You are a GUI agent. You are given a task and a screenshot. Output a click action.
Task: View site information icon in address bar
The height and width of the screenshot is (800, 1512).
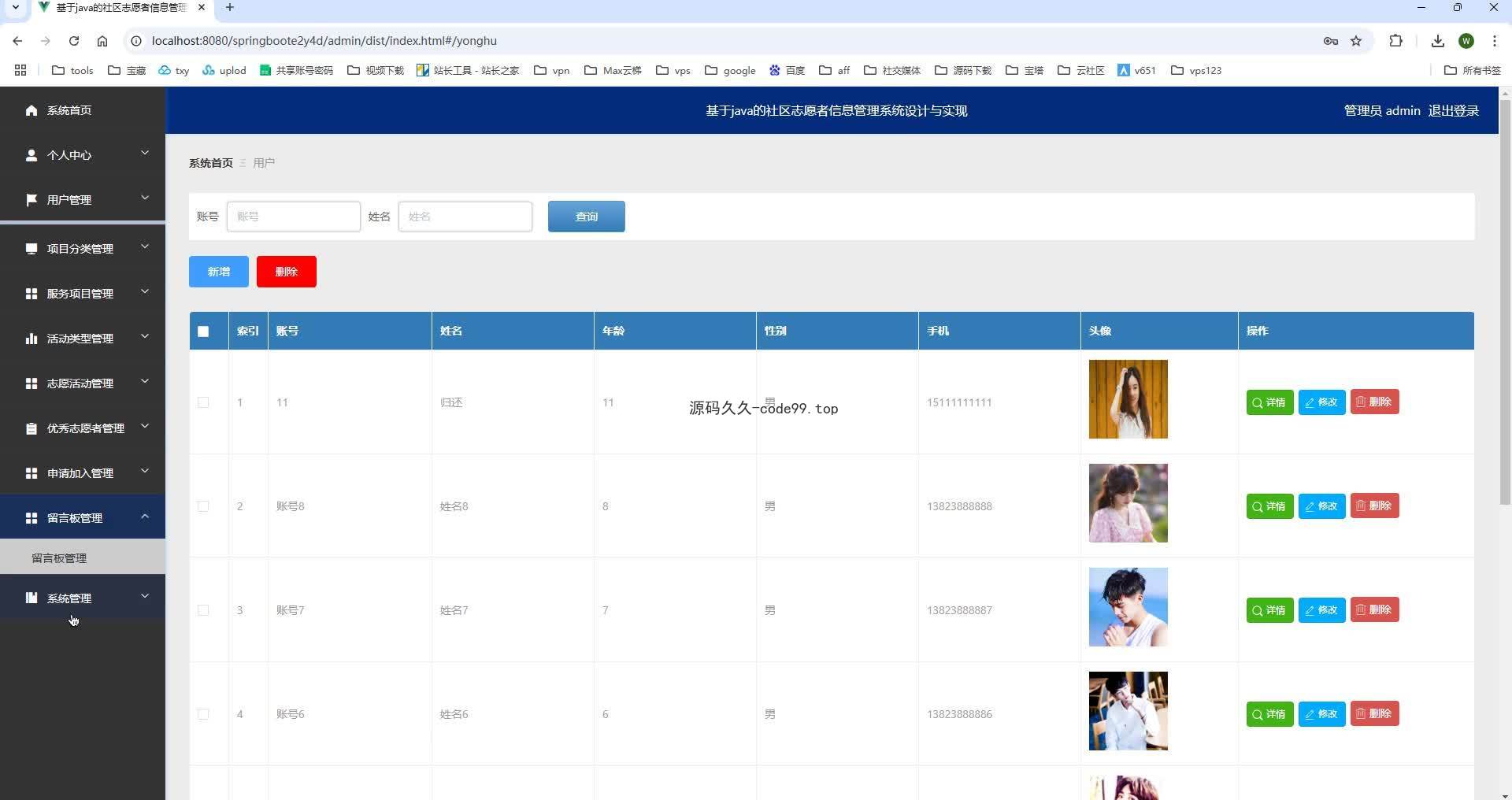pyautogui.click(x=136, y=41)
